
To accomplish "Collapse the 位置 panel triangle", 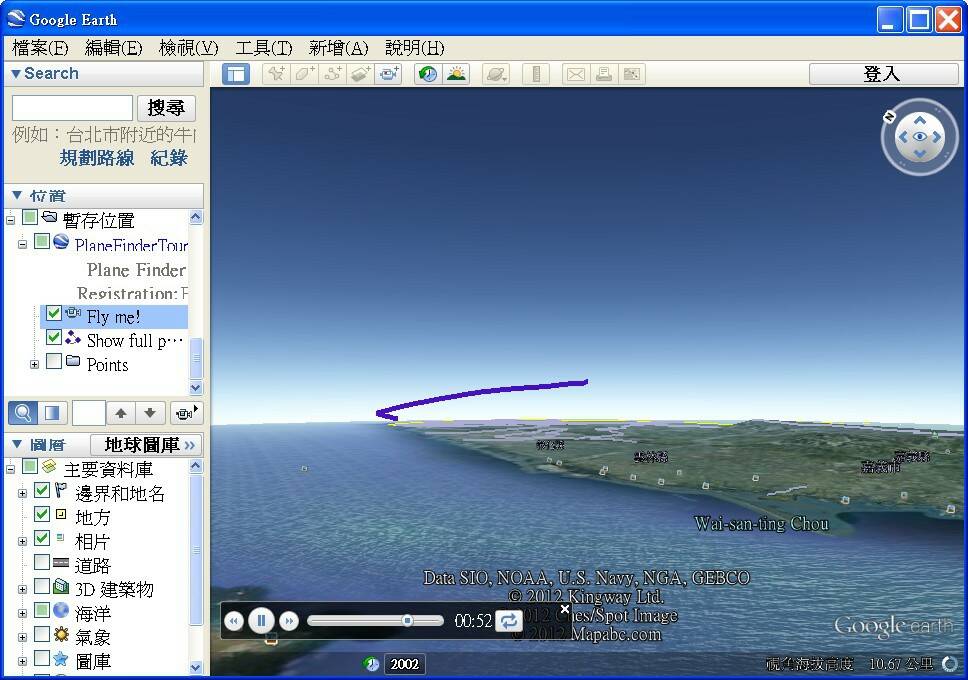I will 17,195.
